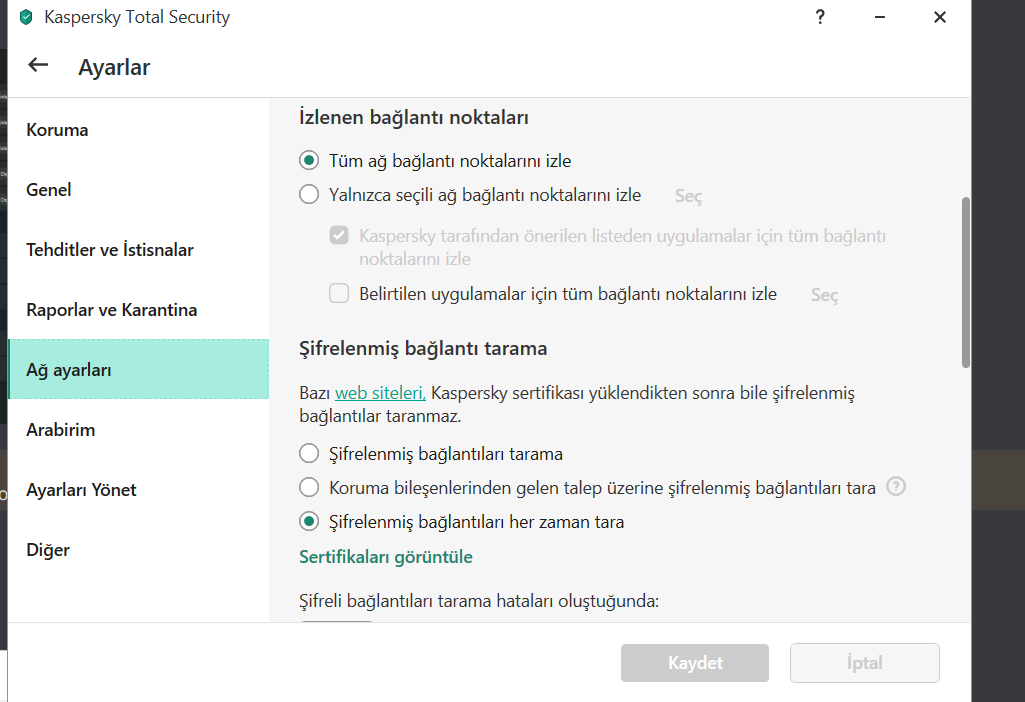Click the İptal button

(x=864, y=663)
